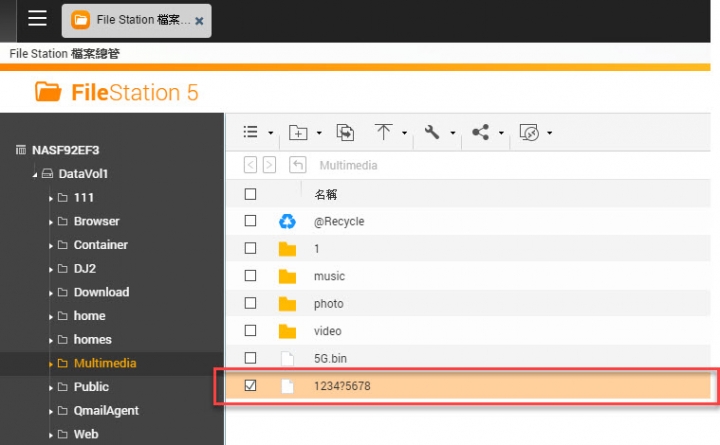The image size is (720, 445).
Task: Expand the 111 folder node
Action: point(51,198)
